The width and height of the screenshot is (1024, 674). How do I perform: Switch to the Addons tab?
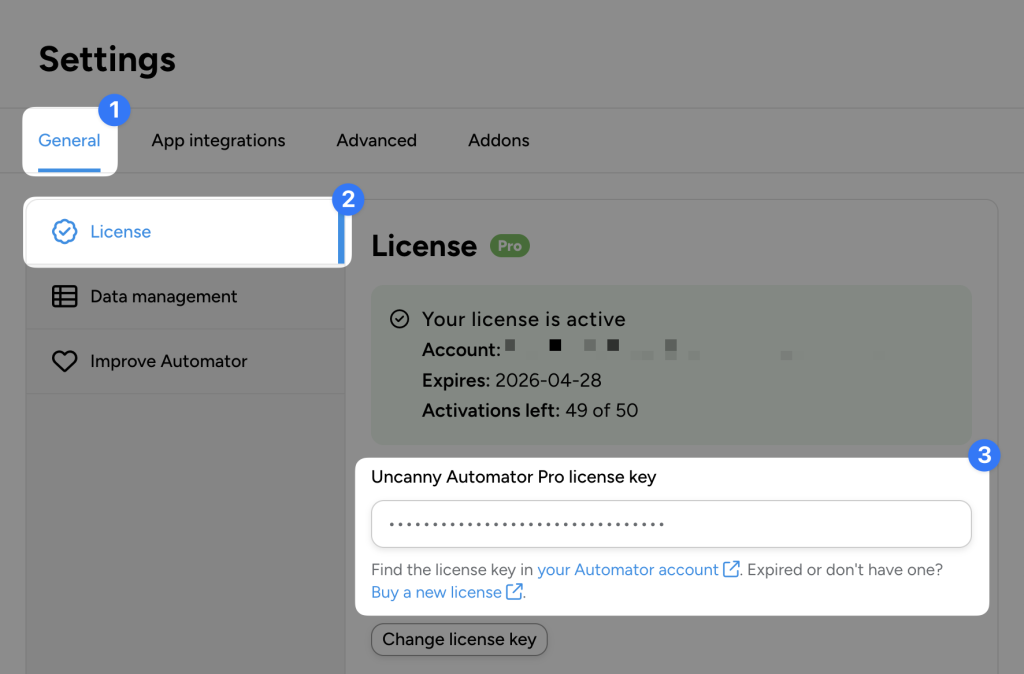(x=498, y=140)
